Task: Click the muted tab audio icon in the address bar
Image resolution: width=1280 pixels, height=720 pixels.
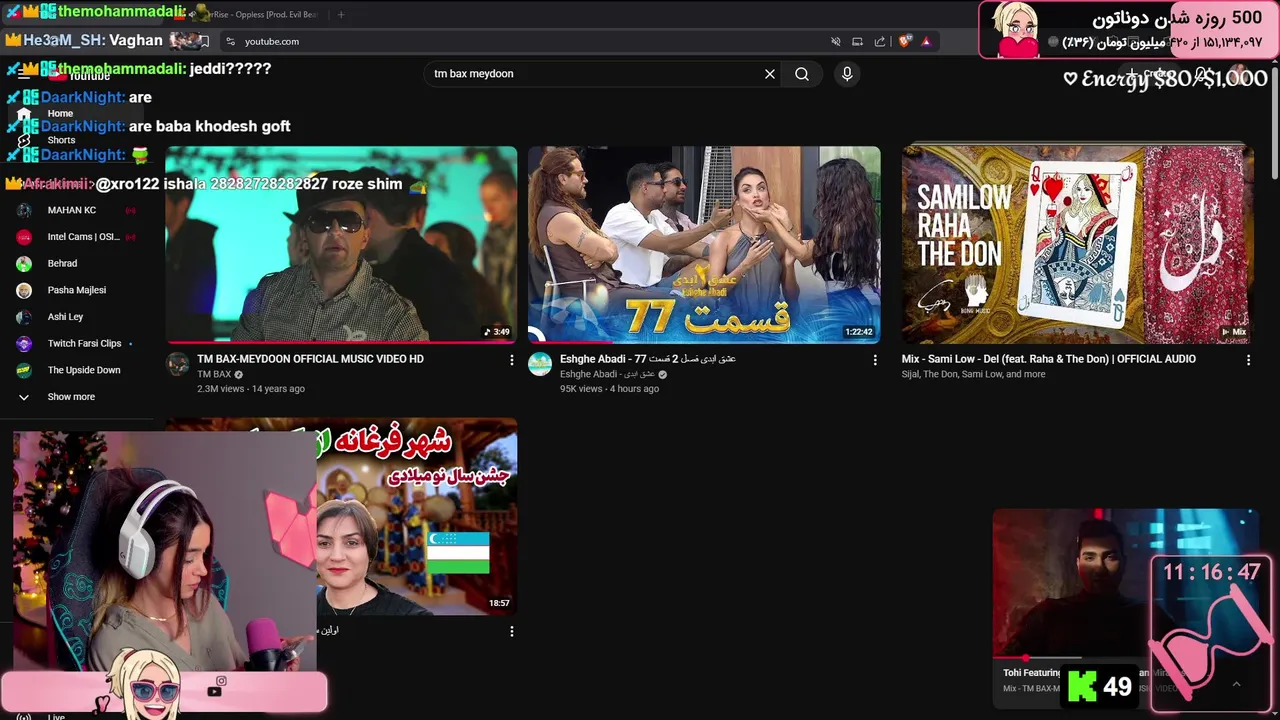Action: (x=835, y=41)
